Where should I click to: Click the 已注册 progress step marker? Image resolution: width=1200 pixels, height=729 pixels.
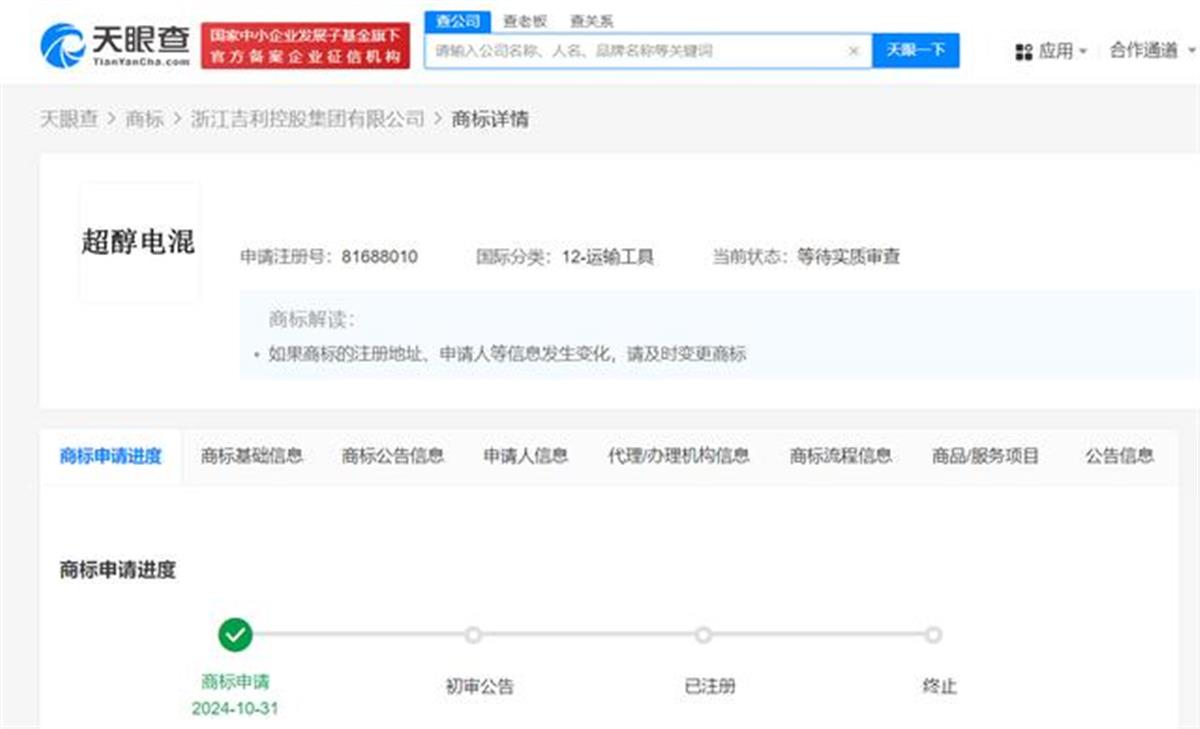pyautogui.click(x=703, y=635)
